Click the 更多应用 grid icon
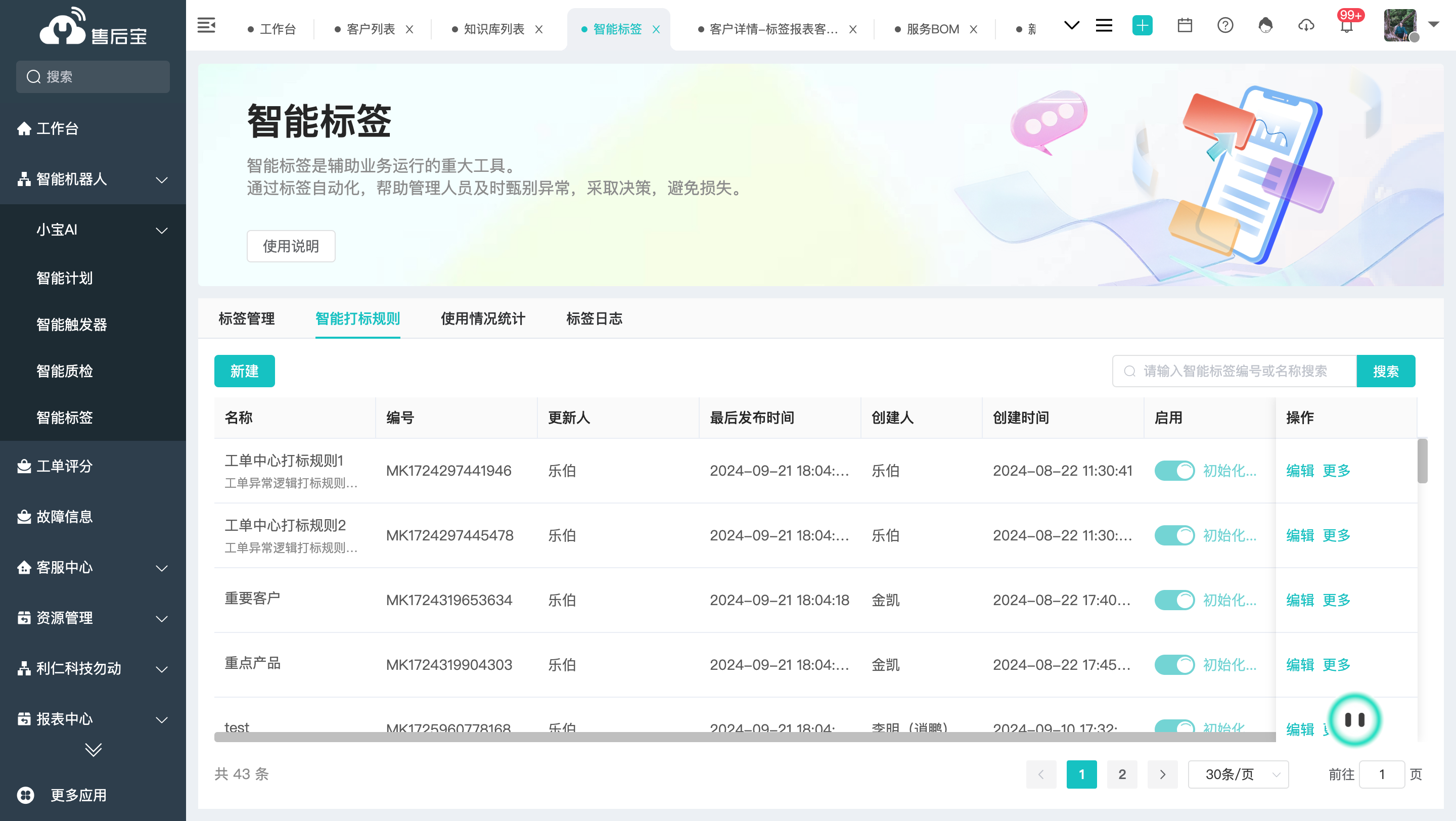Screen dimensions: 1456x821 coord(25,795)
